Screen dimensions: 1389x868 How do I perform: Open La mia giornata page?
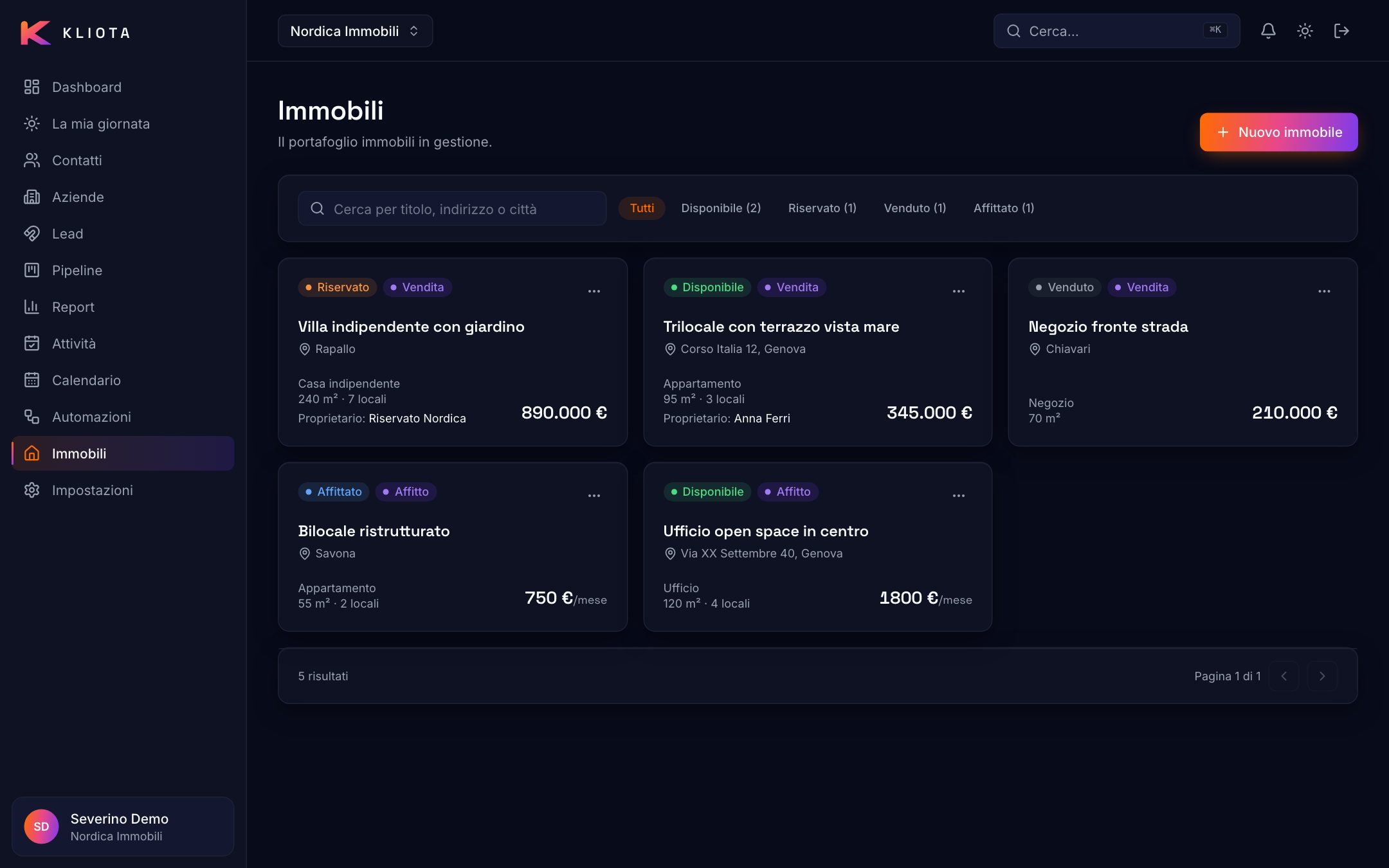pos(123,123)
